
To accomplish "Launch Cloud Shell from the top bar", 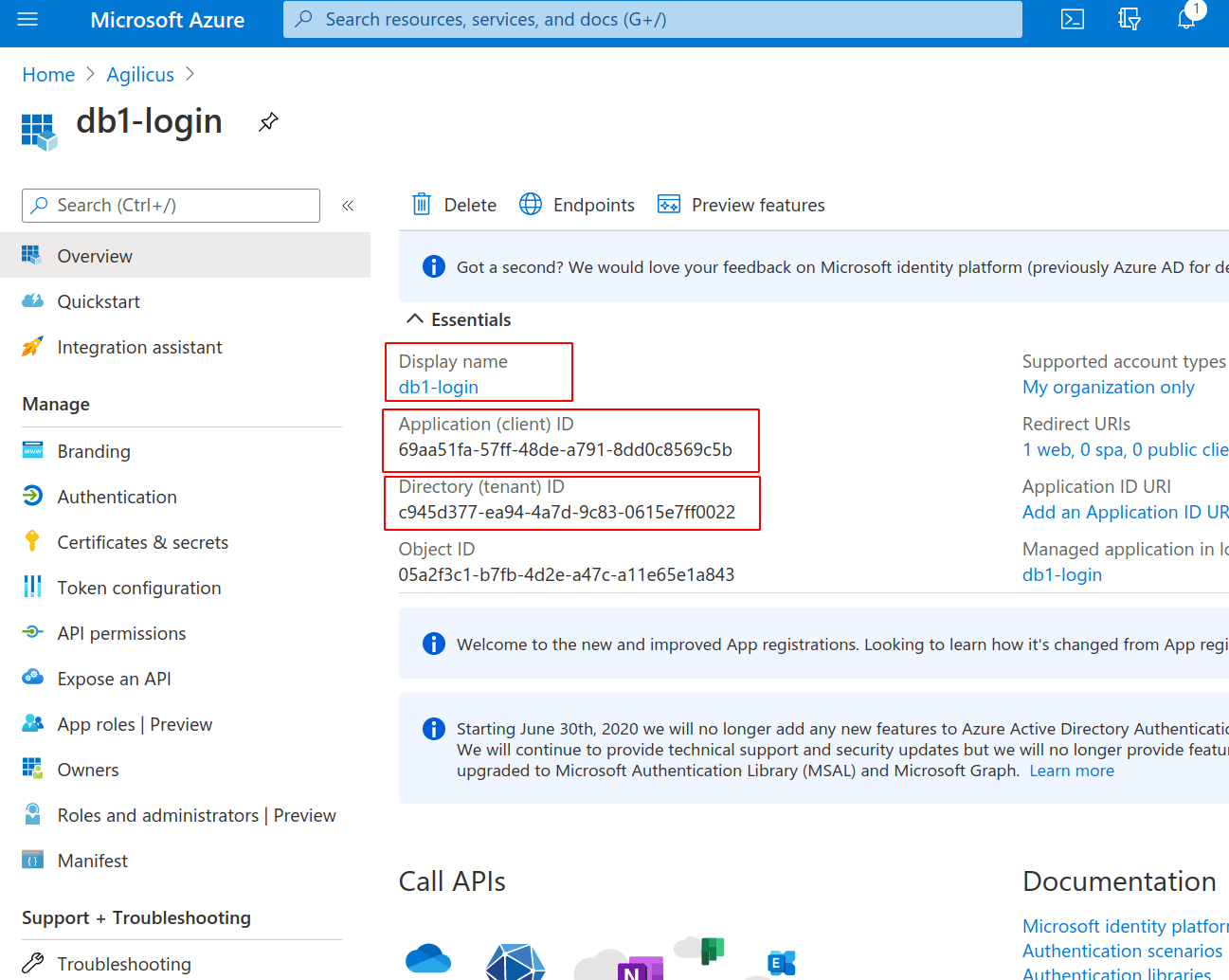I will pos(1072,20).
